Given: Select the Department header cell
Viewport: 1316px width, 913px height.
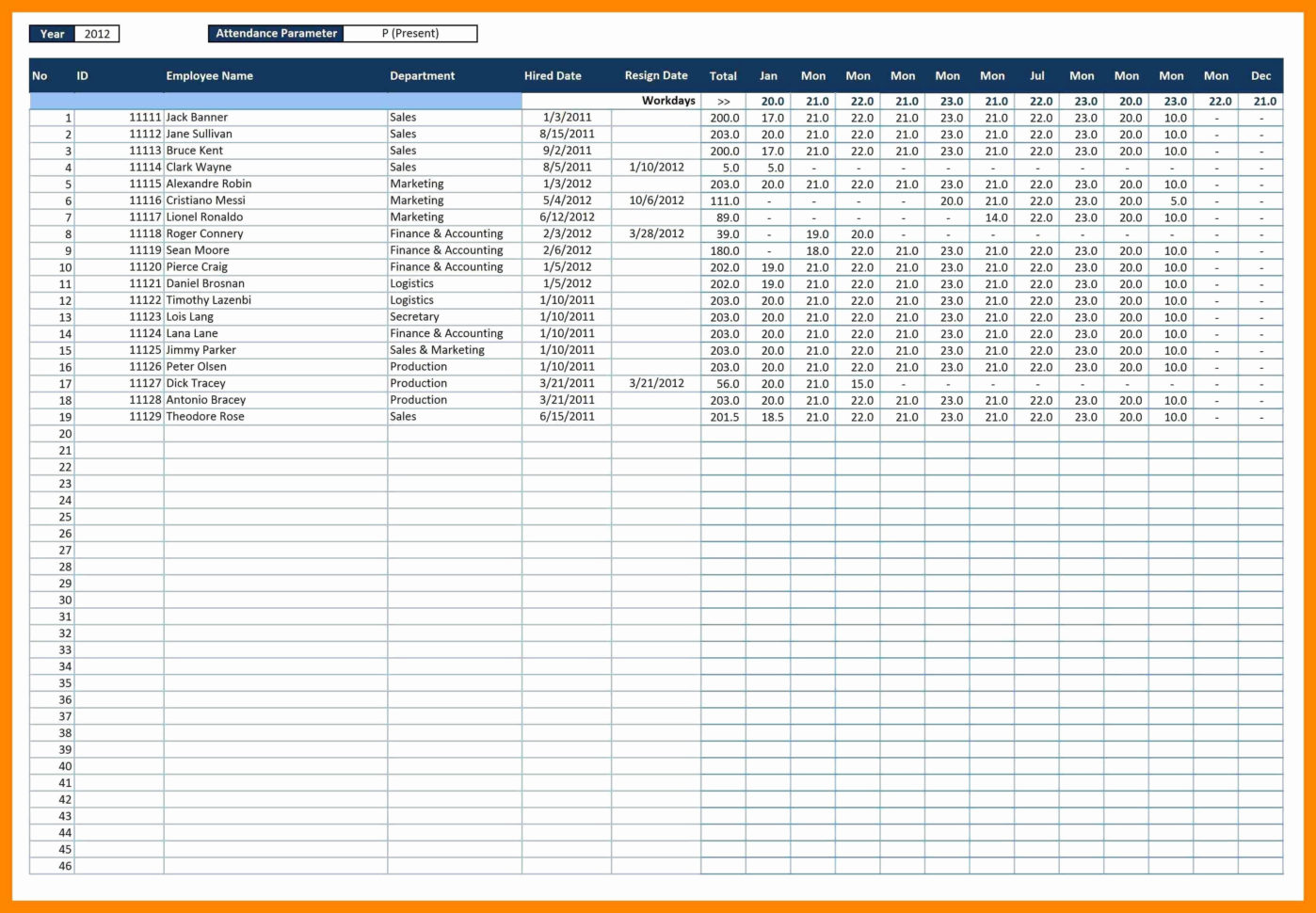Looking at the screenshot, I should [x=423, y=75].
